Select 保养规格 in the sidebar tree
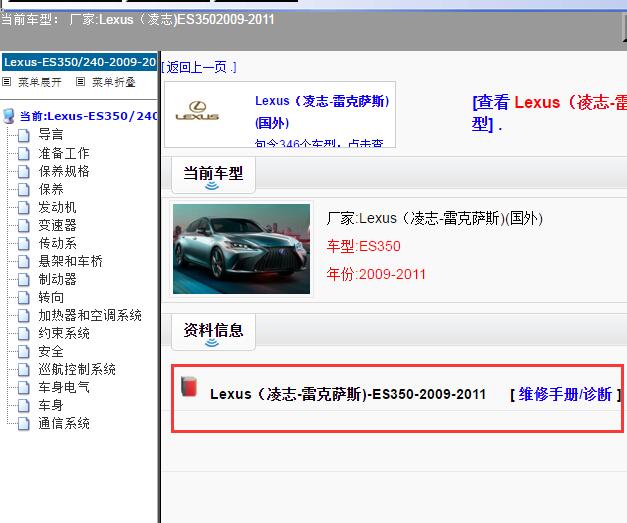Screen dimensions: 627x523 coord(64,171)
